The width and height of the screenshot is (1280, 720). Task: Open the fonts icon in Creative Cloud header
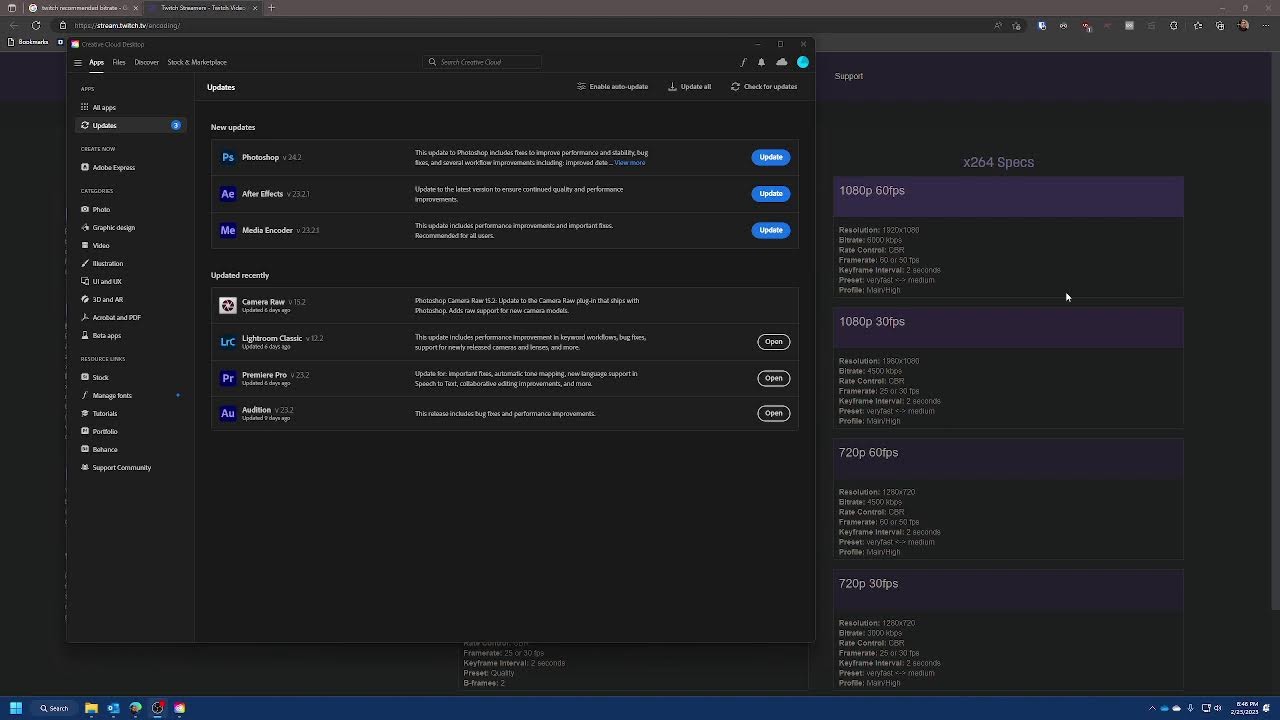pyautogui.click(x=743, y=63)
